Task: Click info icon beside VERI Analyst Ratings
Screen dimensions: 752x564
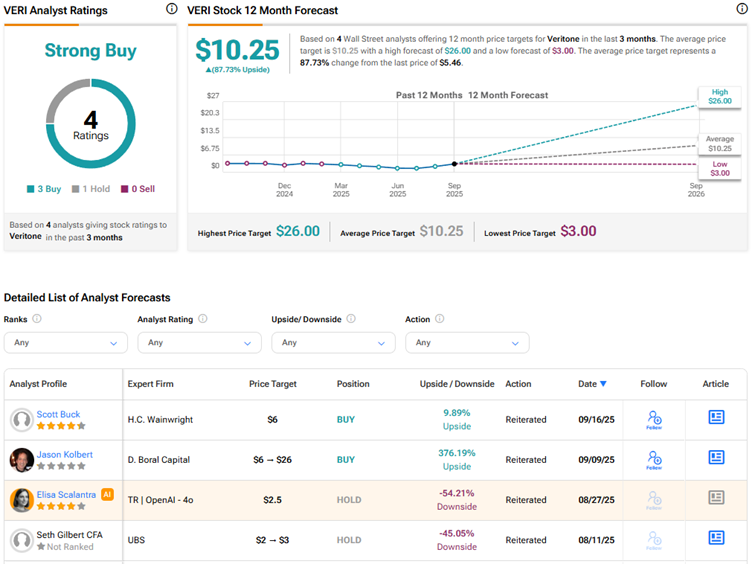Action: click(x=171, y=9)
